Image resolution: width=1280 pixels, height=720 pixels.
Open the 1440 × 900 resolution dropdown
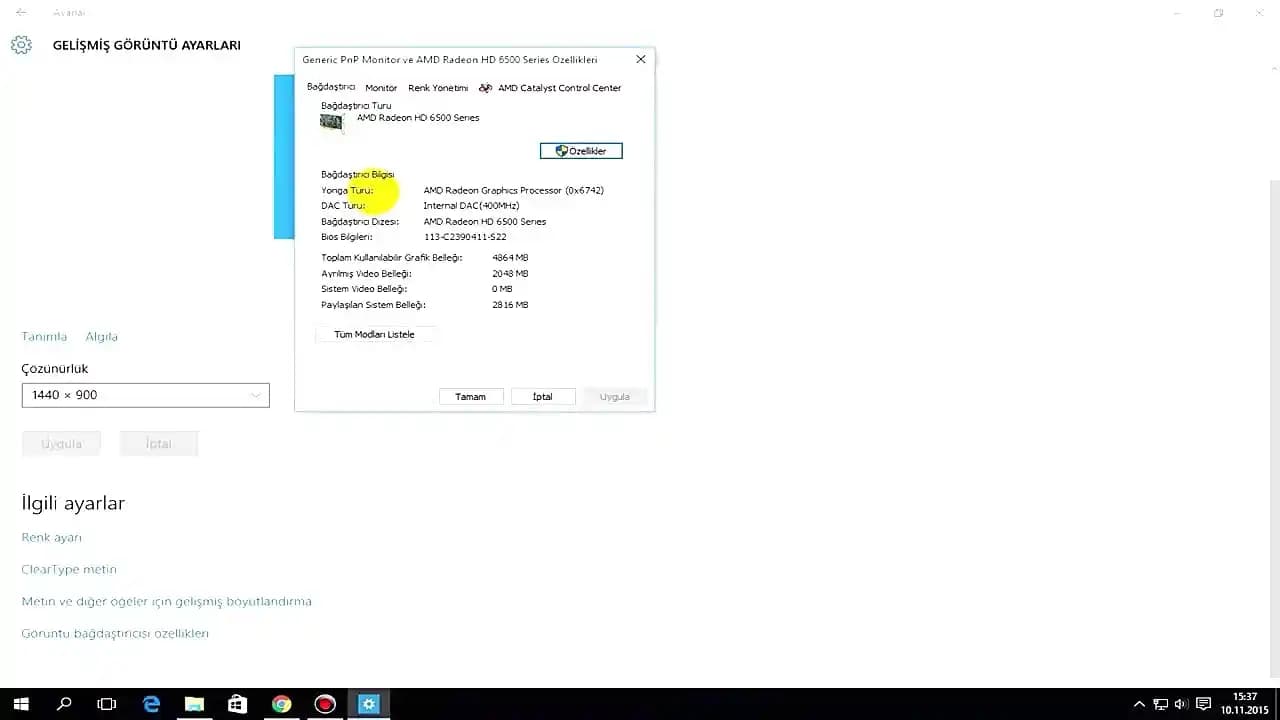click(145, 394)
